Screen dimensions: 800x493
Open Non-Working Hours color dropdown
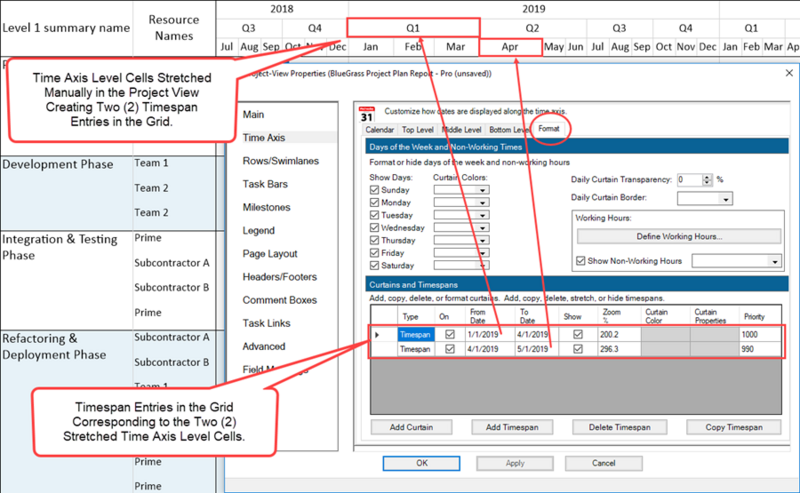tap(774, 261)
